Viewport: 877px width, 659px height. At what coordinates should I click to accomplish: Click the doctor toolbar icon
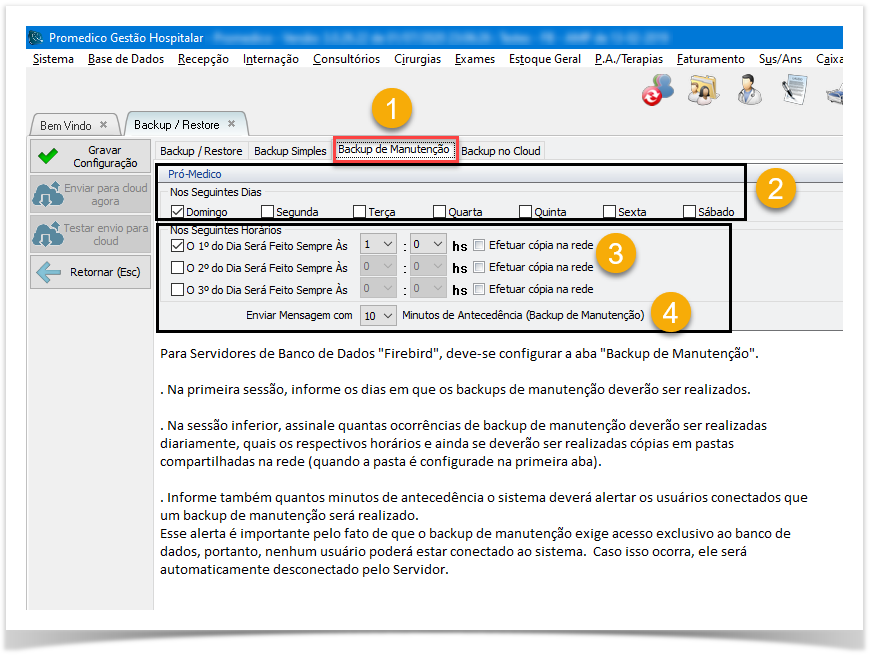point(749,90)
